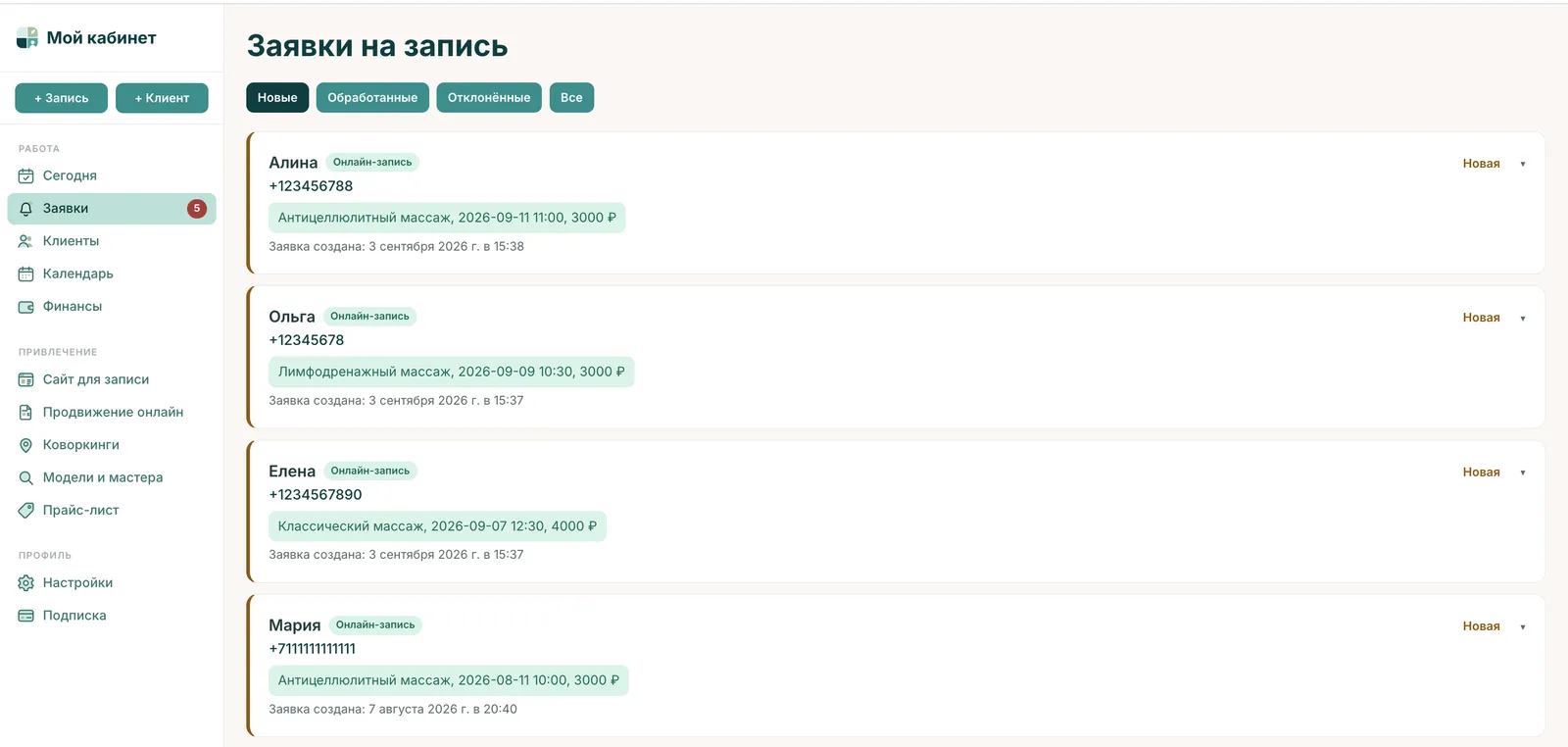
Task: Expand the status arrow for Елена's request
Action: 1523,473
